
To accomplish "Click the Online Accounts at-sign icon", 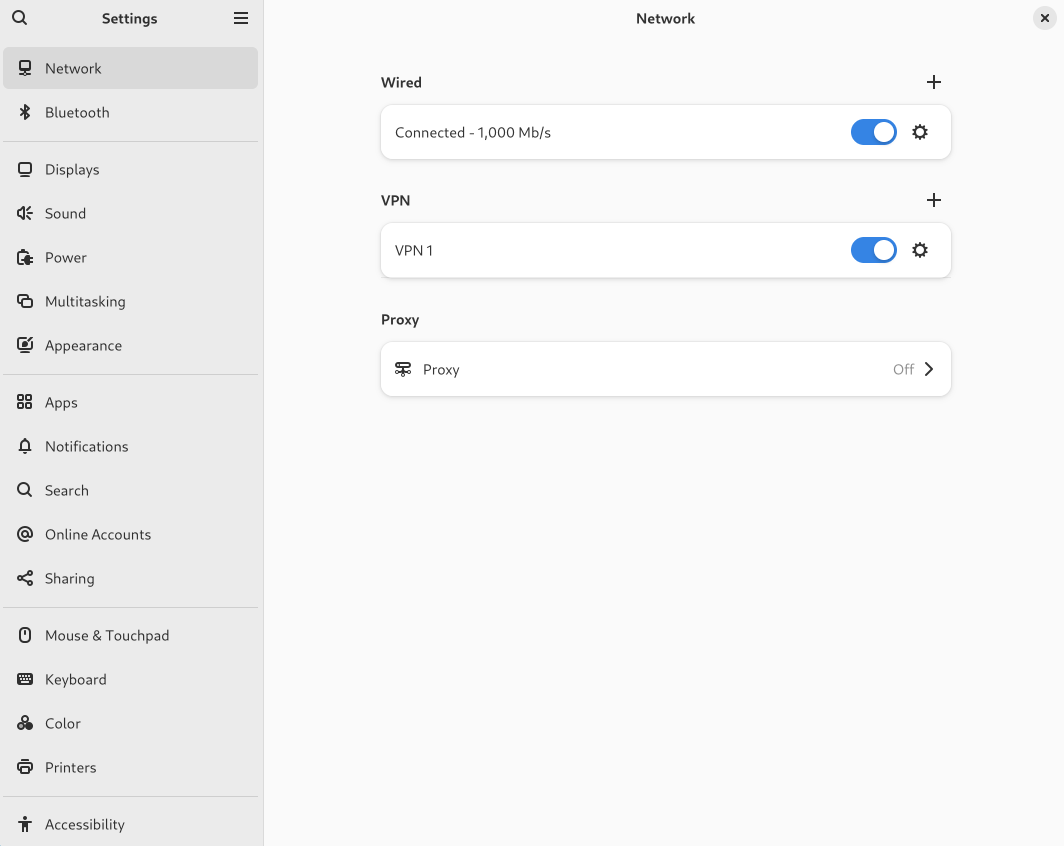I will point(25,534).
